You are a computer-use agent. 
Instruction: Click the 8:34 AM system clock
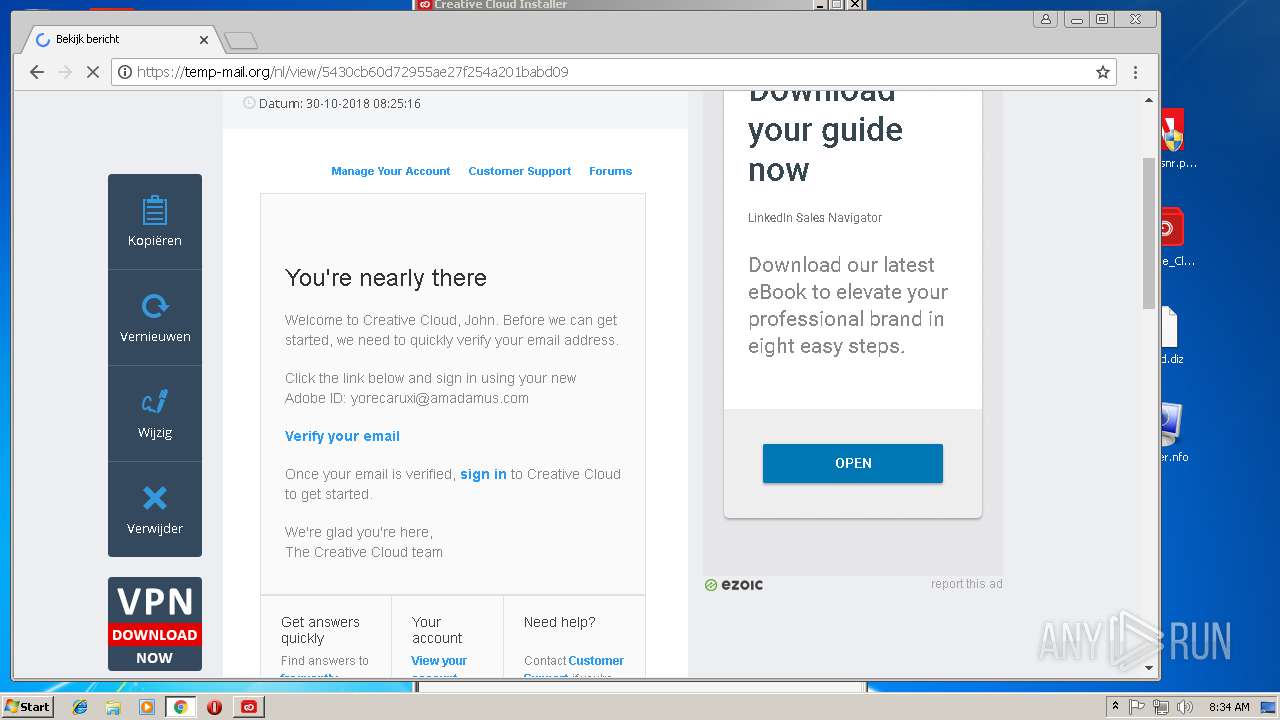[x=1229, y=707]
